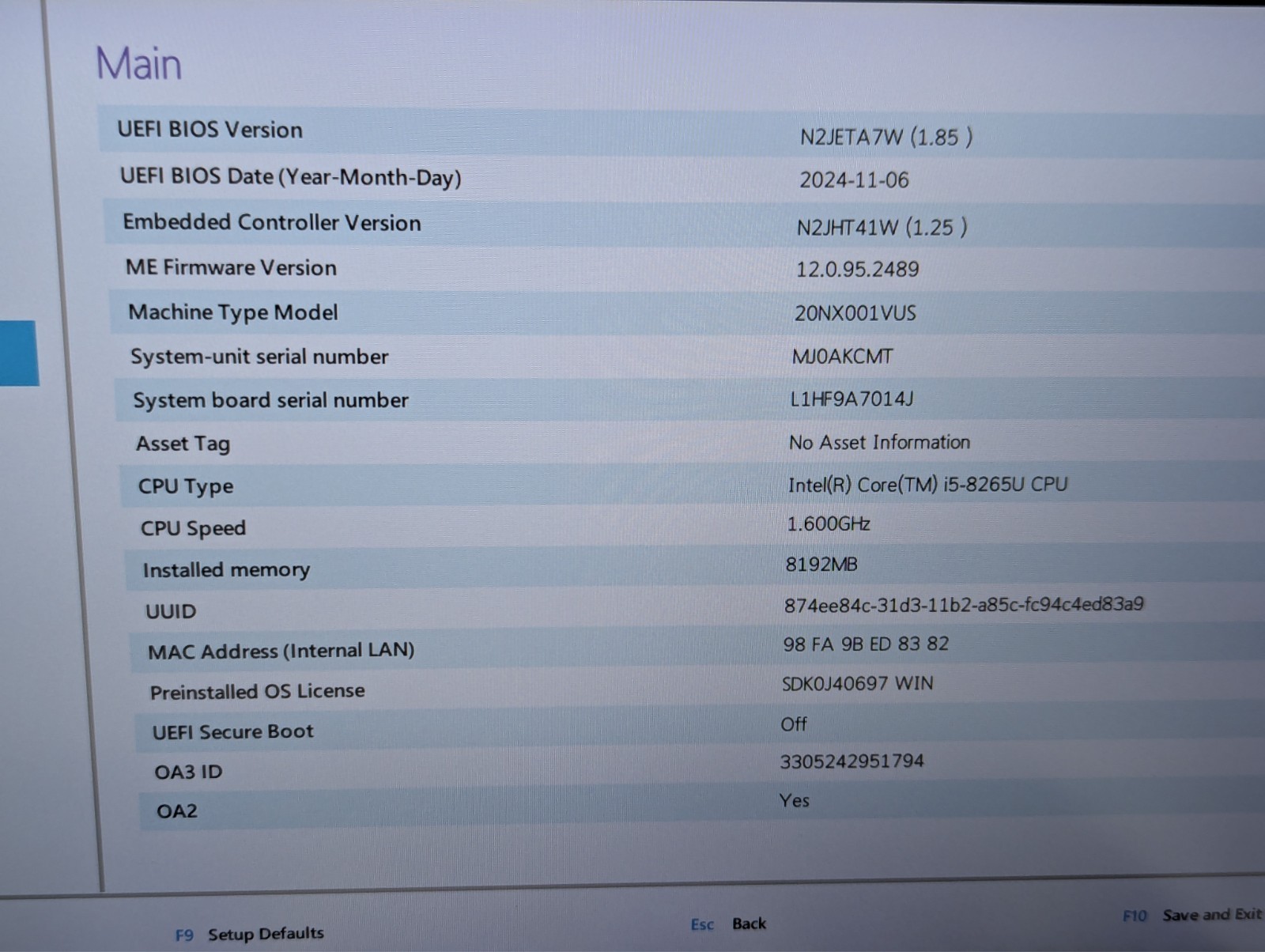Viewport: 1265px width, 952px height.
Task: Select the UUID label
Action: point(171,611)
